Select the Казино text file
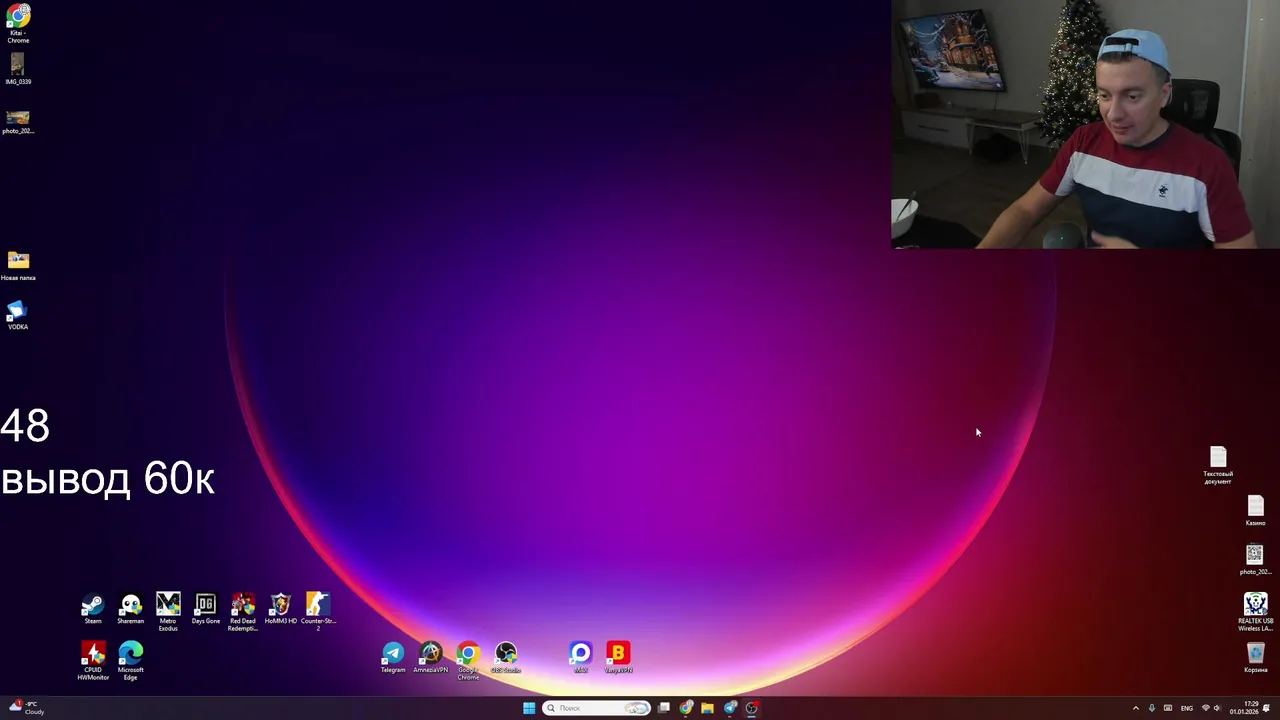The width and height of the screenshot is (1280, 720). [x=1255, y=511]
